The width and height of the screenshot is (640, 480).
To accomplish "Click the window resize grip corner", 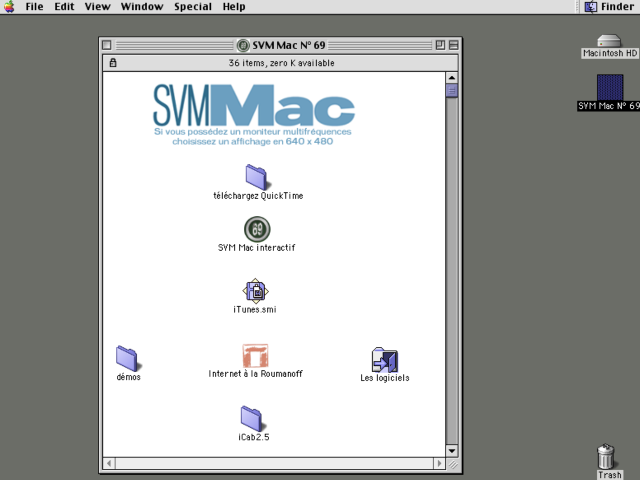I will point(452,464).
